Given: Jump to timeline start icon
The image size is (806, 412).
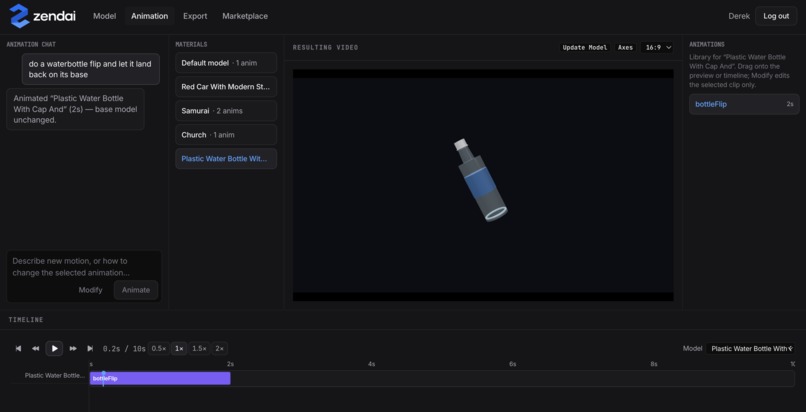Looking at the screenshot, I should coord(19,348).
